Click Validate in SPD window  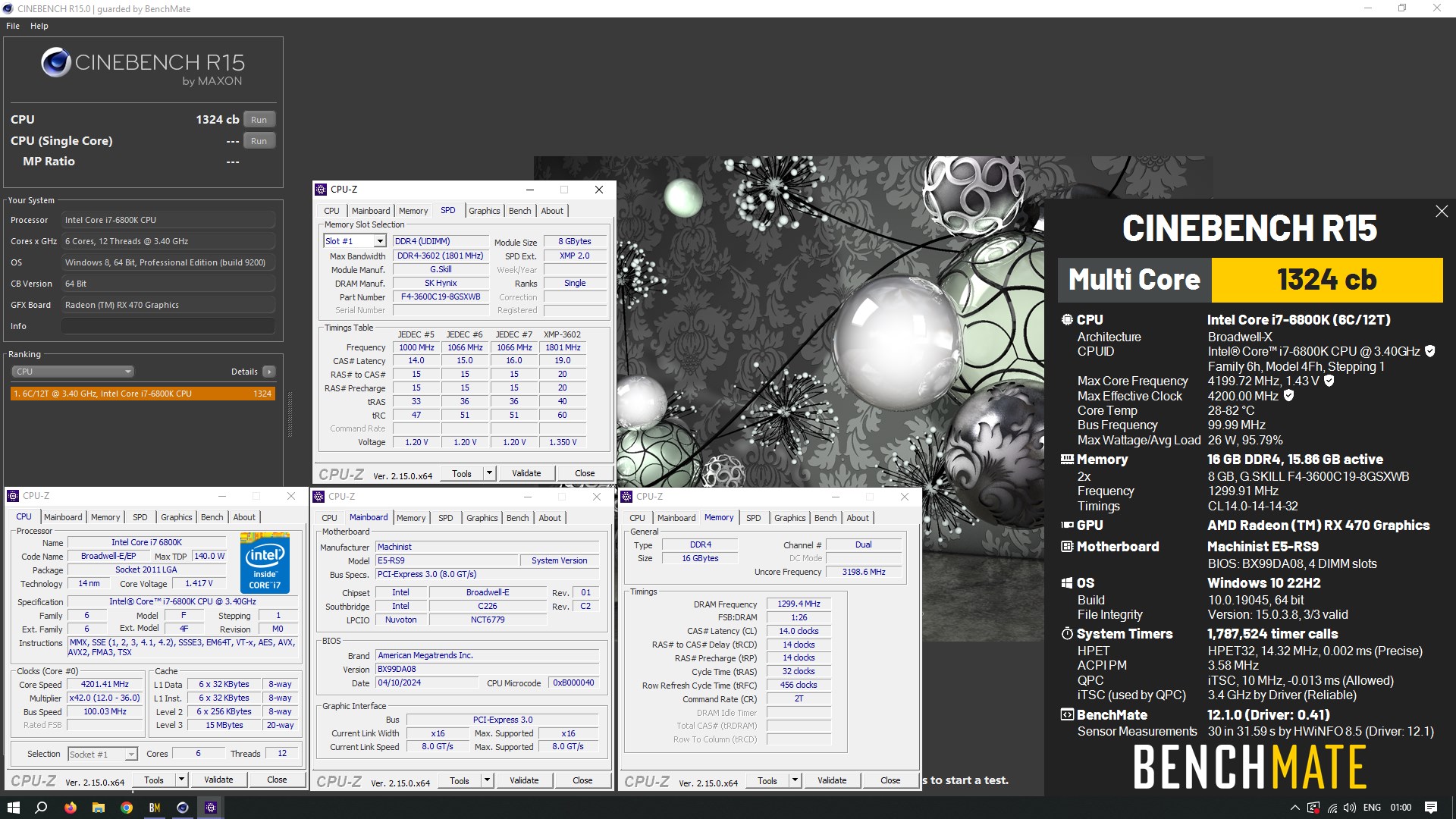(526, 473)
